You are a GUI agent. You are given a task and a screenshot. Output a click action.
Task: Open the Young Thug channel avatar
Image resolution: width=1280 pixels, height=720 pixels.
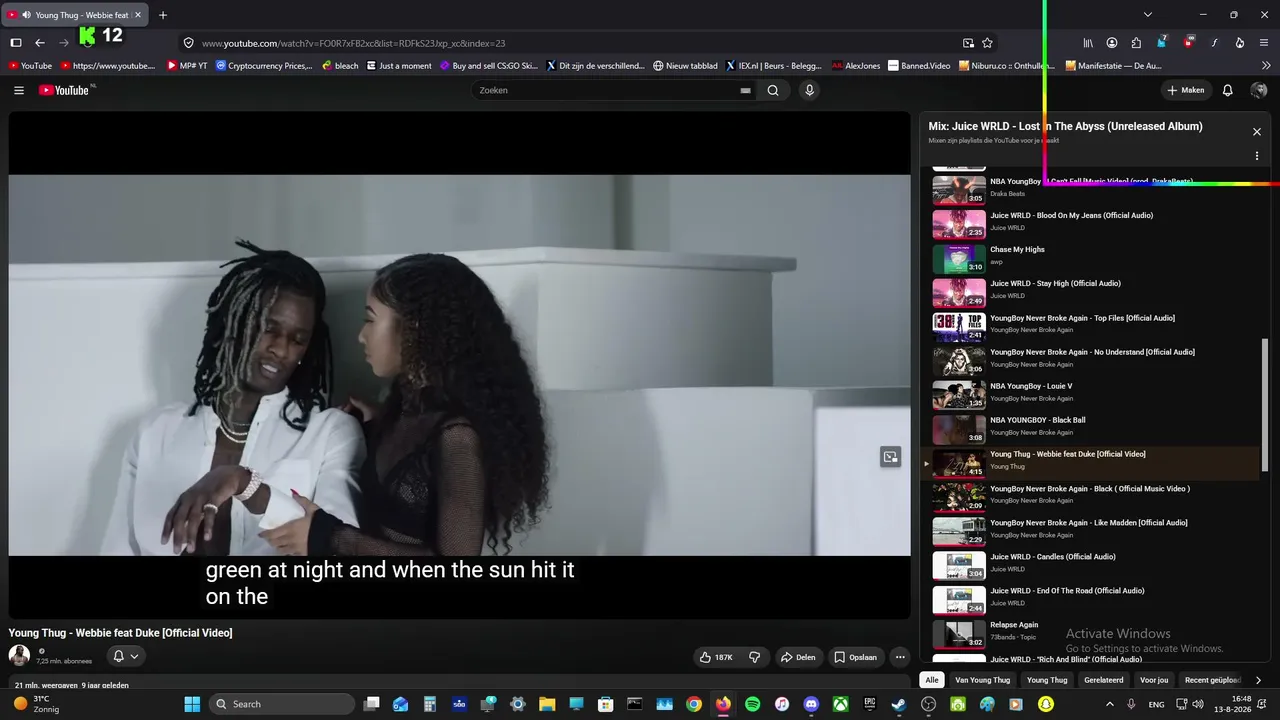(19, 656)
